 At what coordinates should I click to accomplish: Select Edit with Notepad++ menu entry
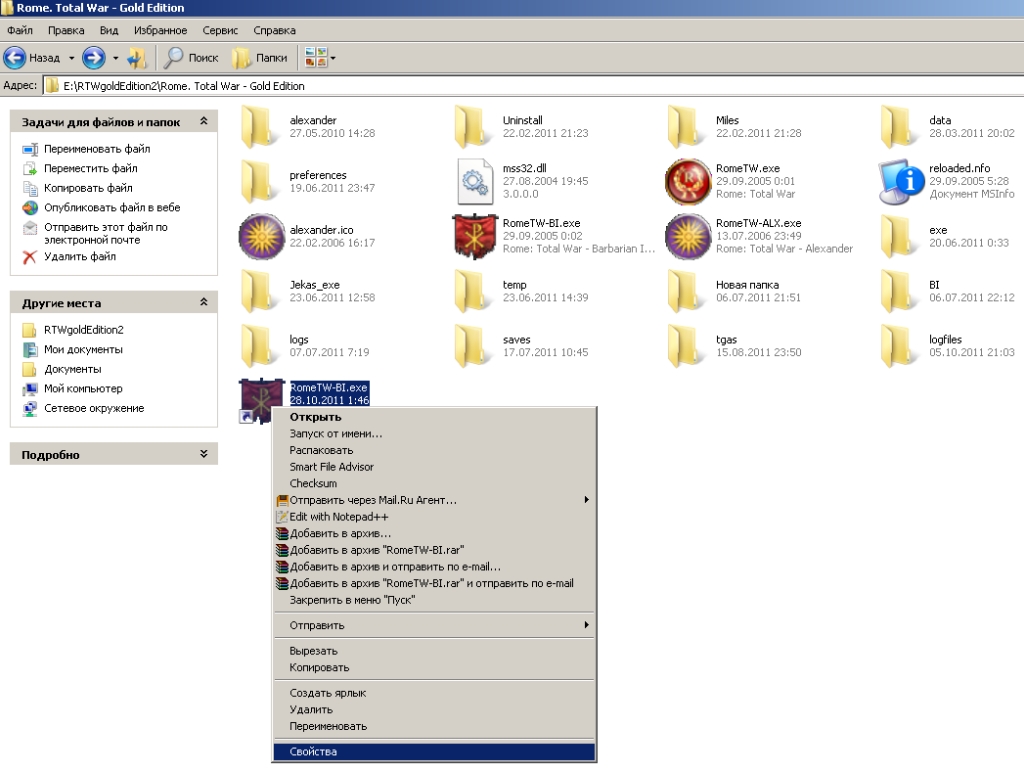(338, 517)
